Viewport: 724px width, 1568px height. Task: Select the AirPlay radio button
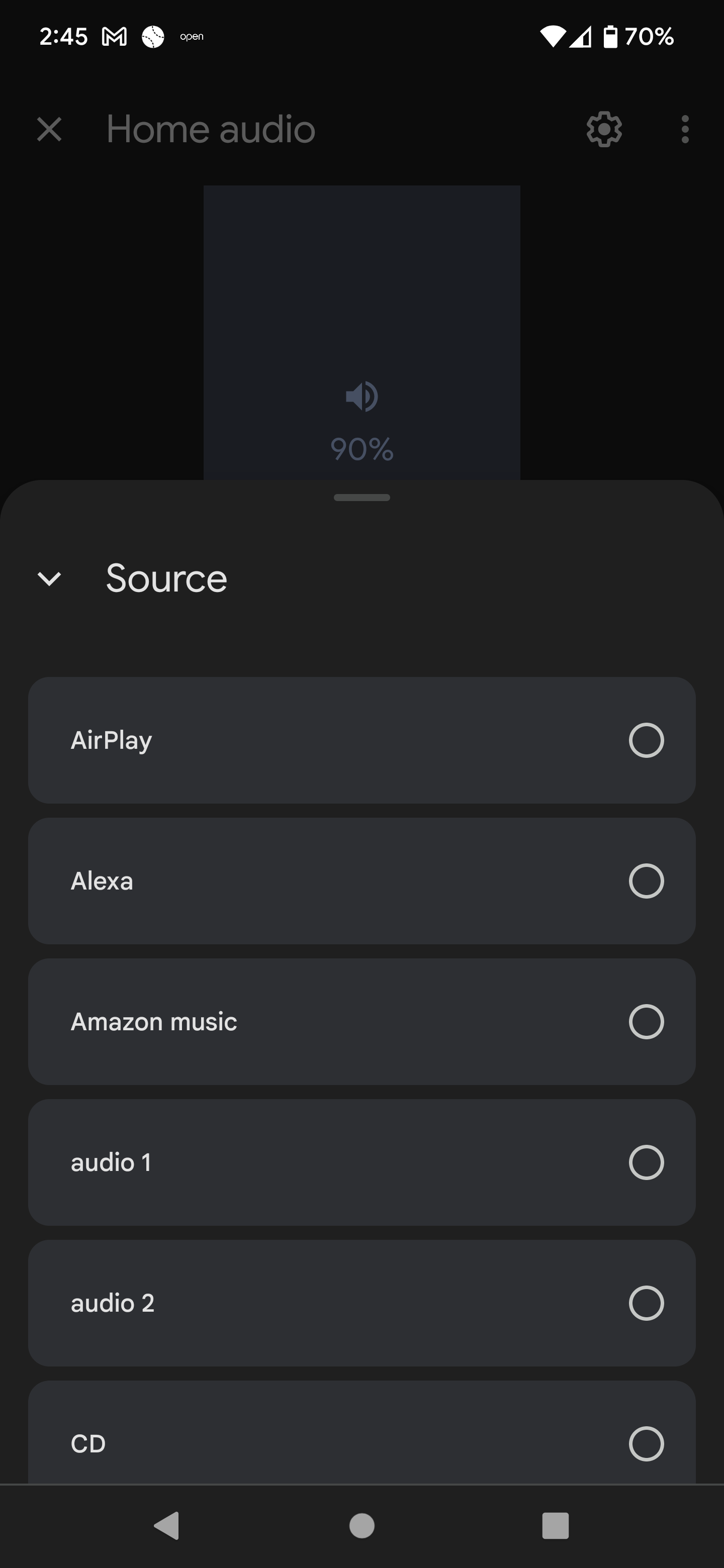coord(646,740)
